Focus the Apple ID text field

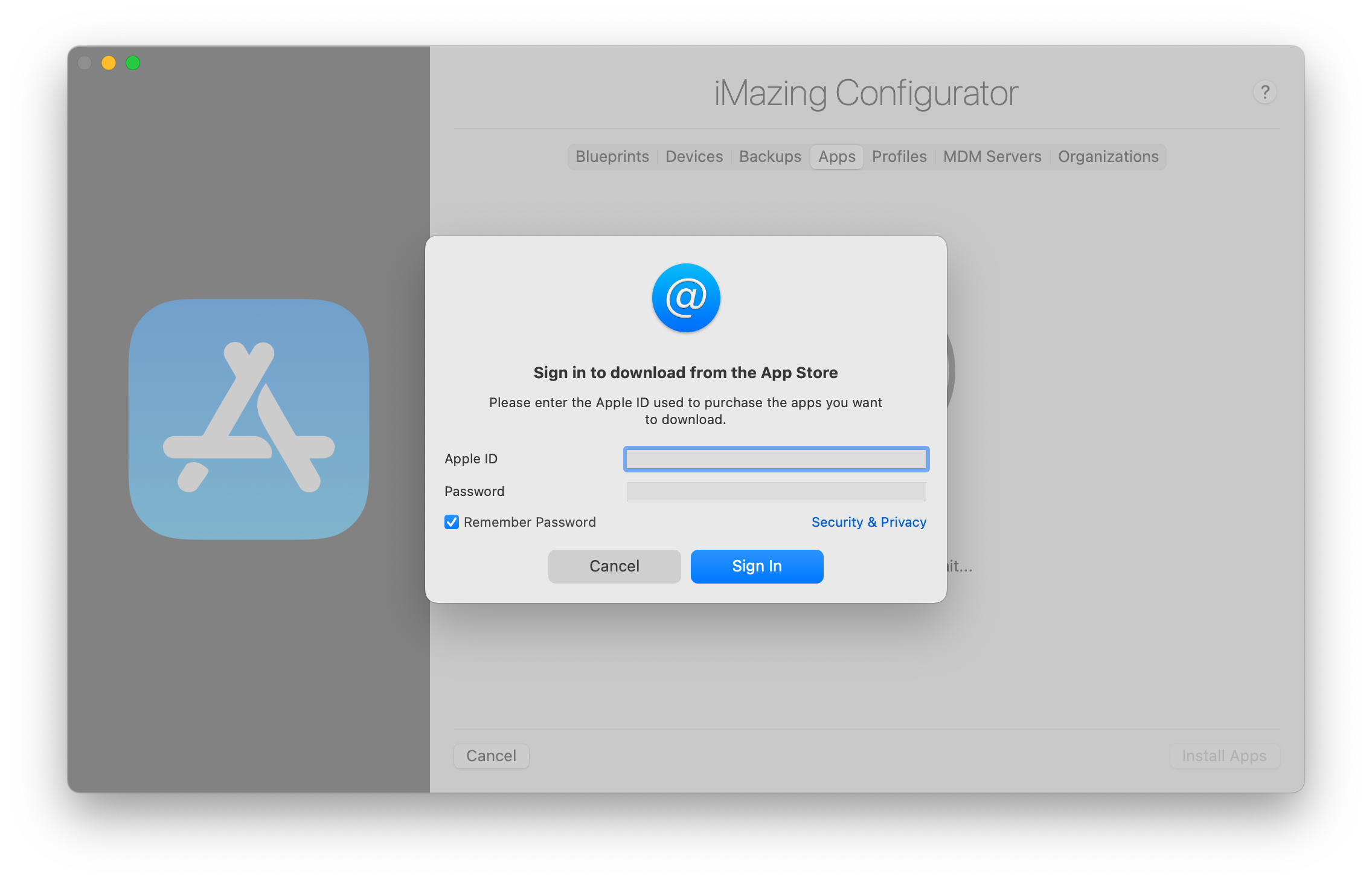776,459
